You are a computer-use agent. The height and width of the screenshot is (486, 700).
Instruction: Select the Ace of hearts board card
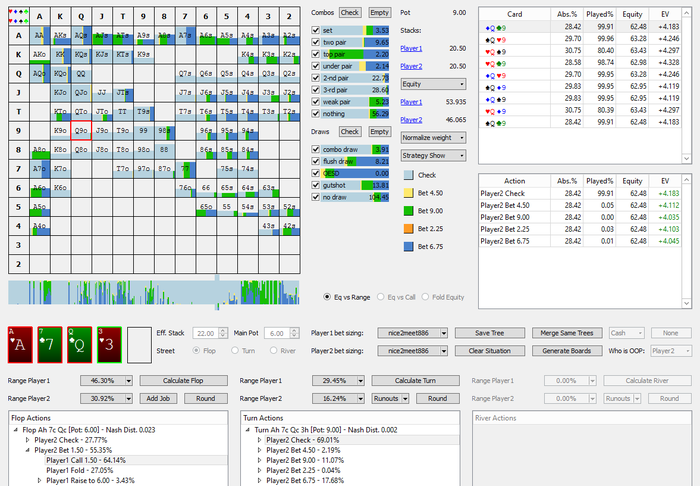click(x=20, y=345)
